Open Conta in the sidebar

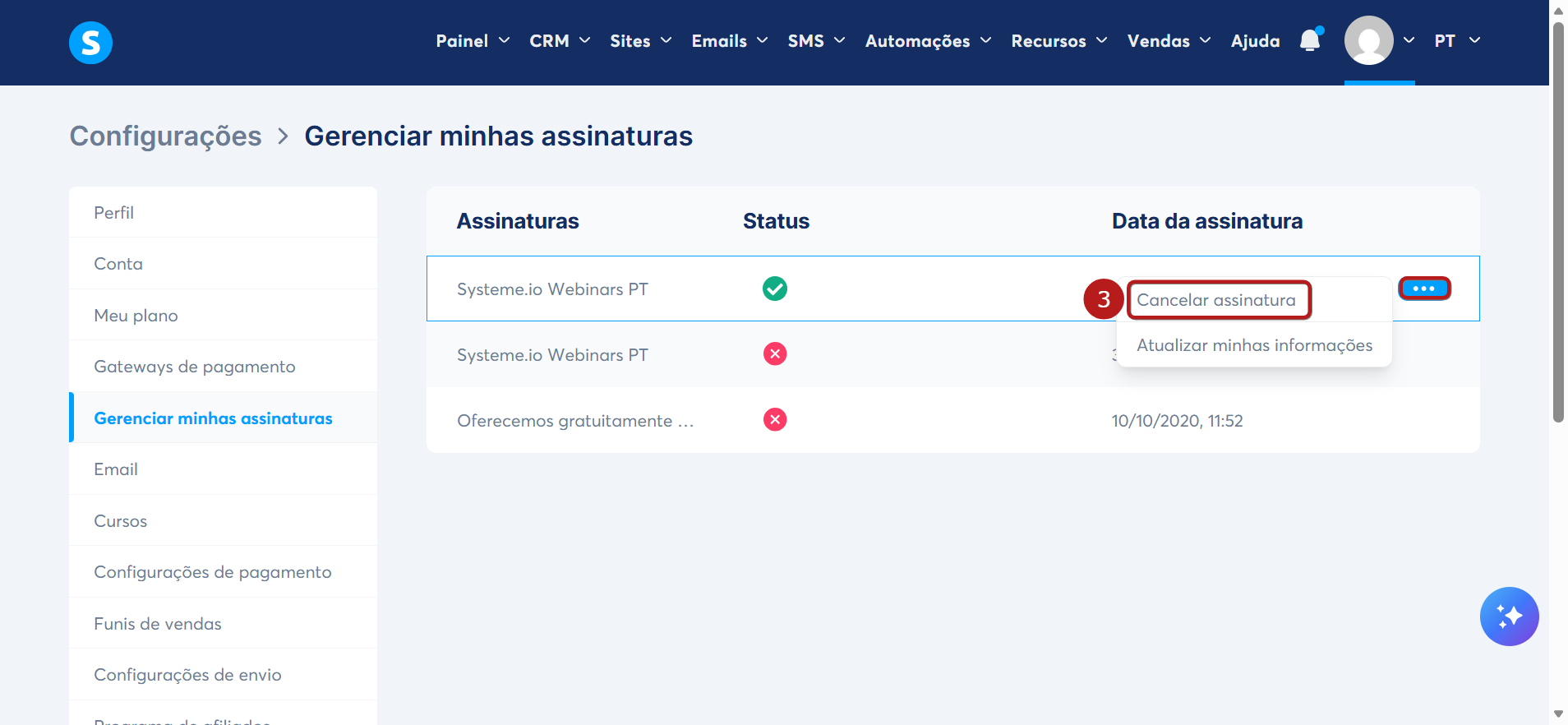pos(223,264)
